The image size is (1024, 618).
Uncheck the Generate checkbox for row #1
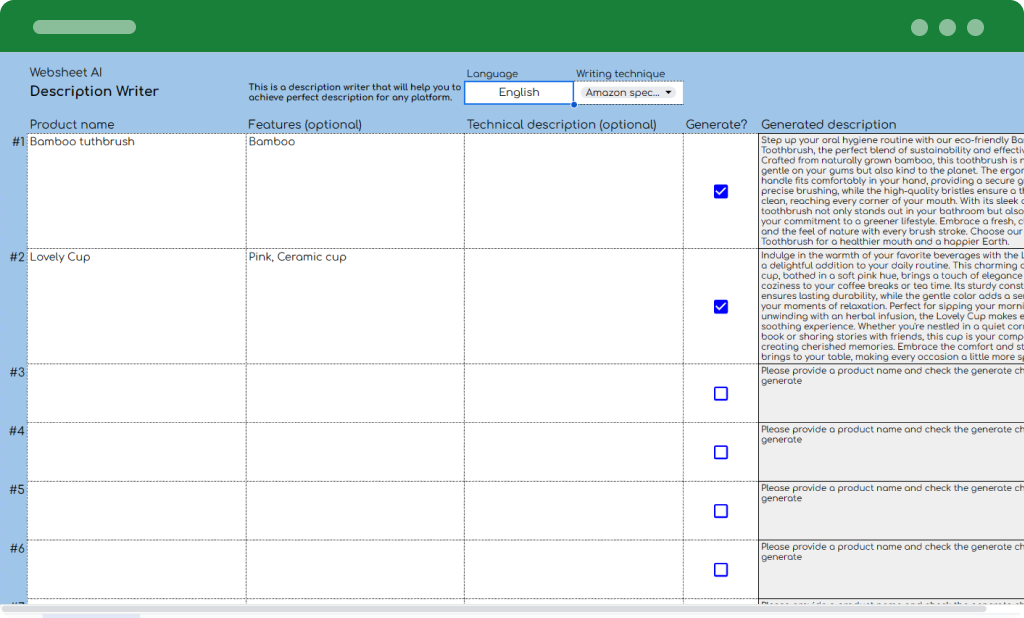720,191
